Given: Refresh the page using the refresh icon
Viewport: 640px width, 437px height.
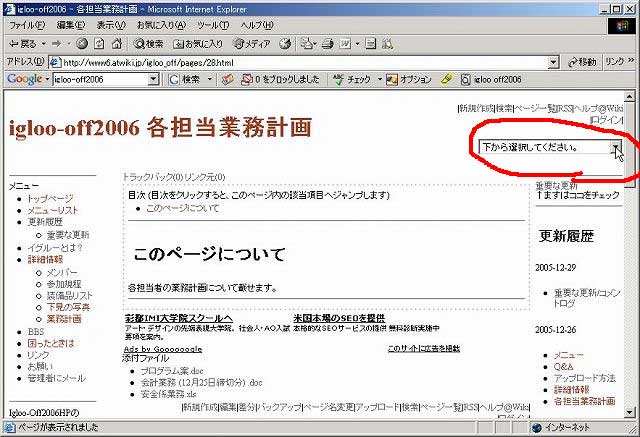Looking at the screenshot, I should (99, 44).
